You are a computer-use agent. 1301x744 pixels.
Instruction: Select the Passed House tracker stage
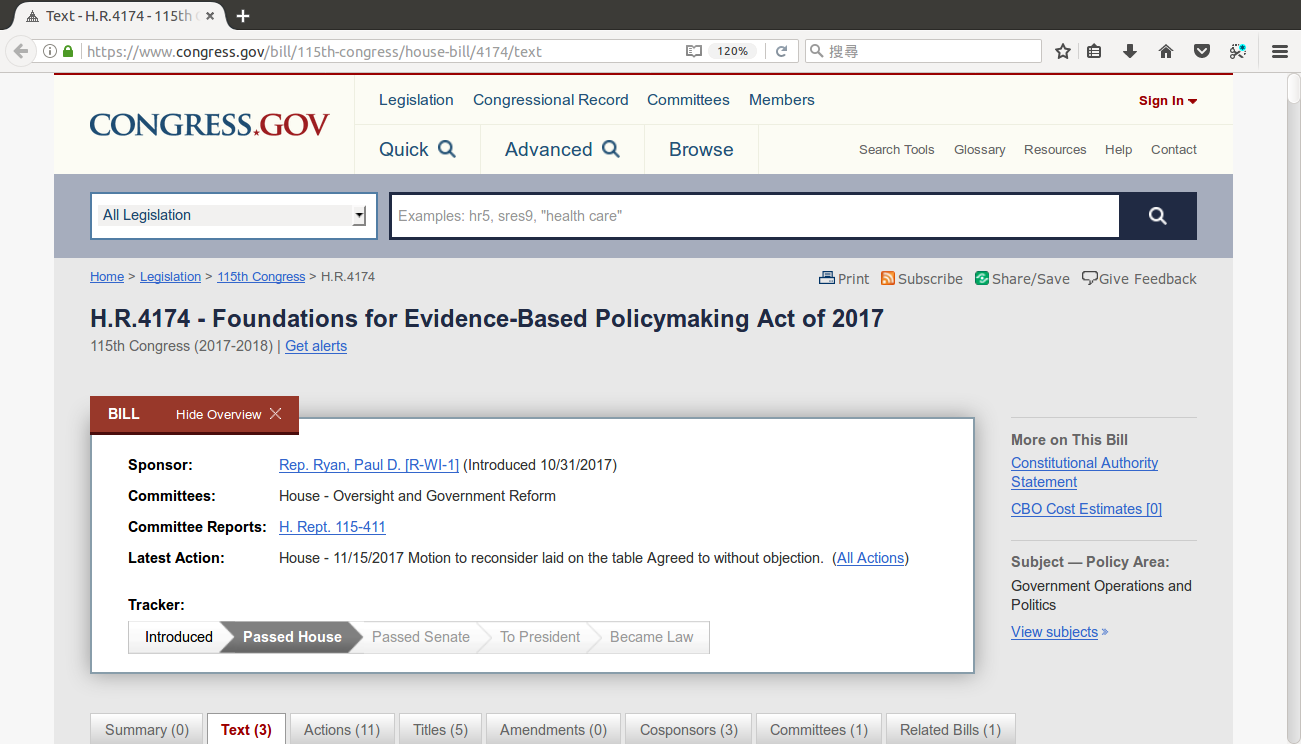292,637
